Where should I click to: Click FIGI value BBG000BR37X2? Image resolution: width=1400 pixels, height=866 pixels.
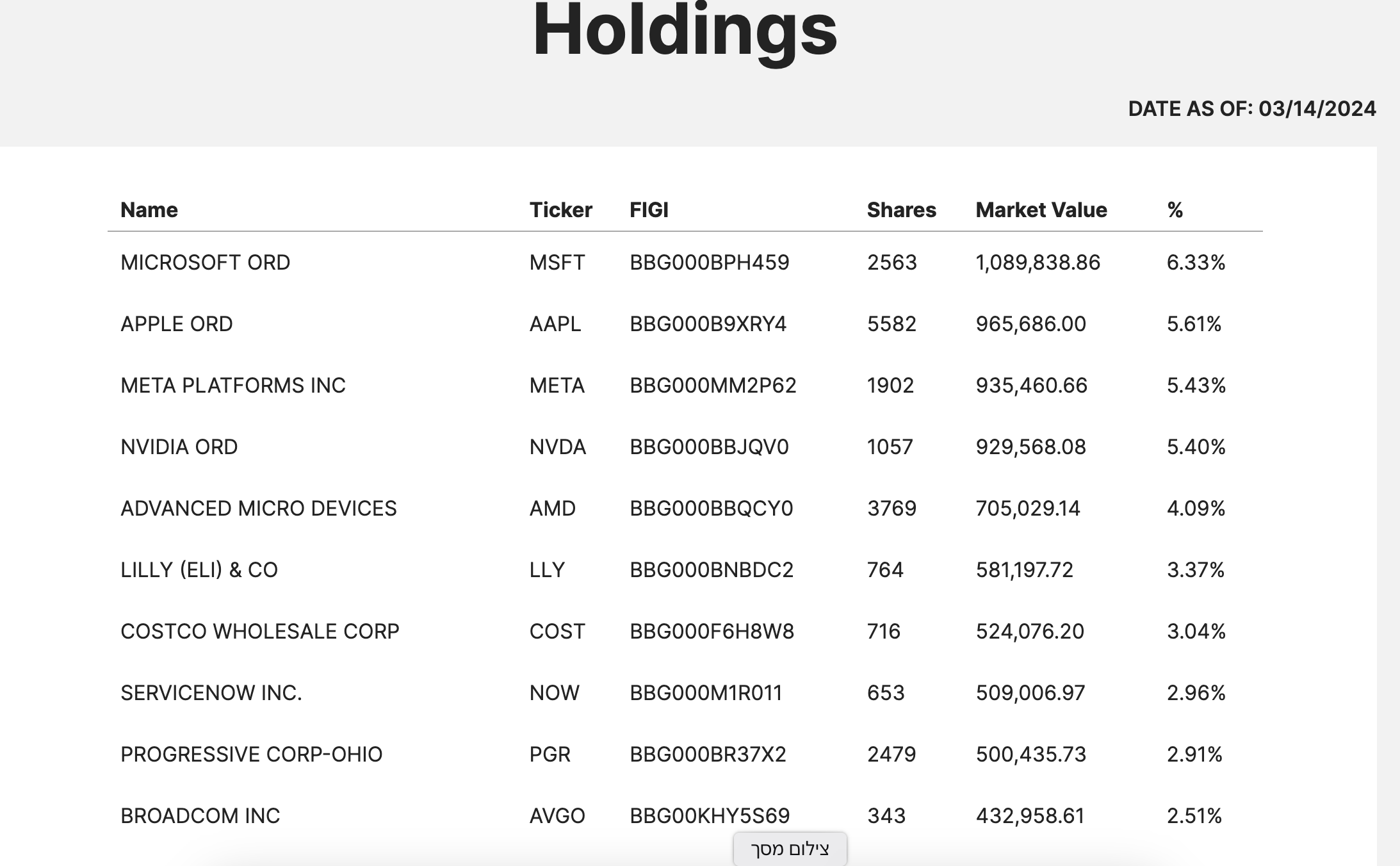click(708, 755)
